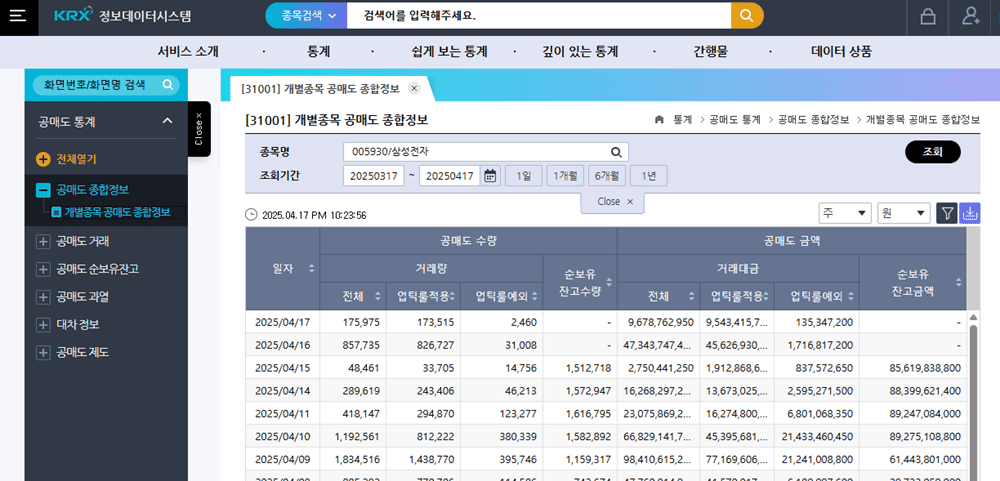Collapse 공매도 종합정보 tree node

(43, 190)
